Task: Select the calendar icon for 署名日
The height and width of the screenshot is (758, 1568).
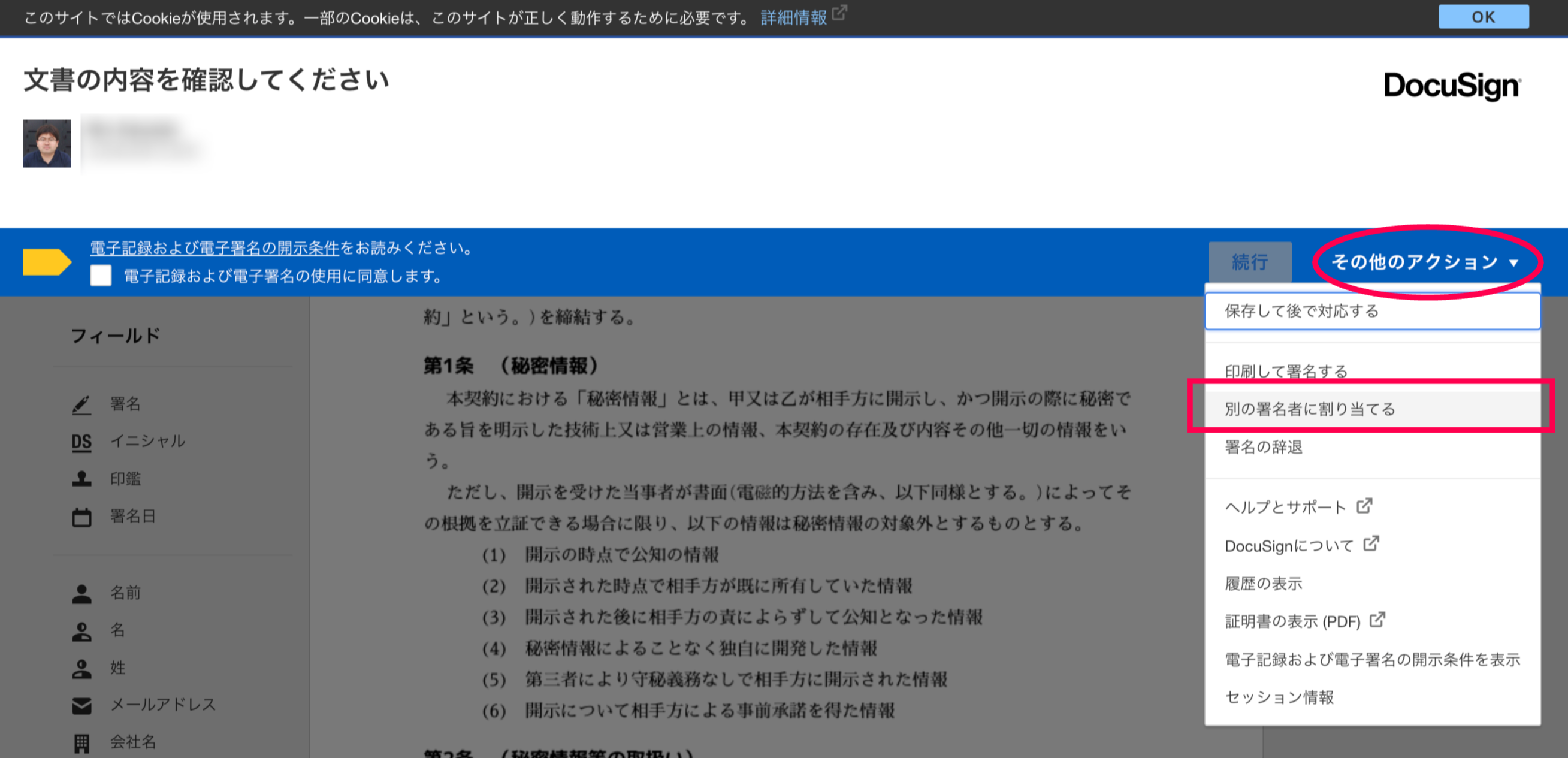Action: click(81, 517)
